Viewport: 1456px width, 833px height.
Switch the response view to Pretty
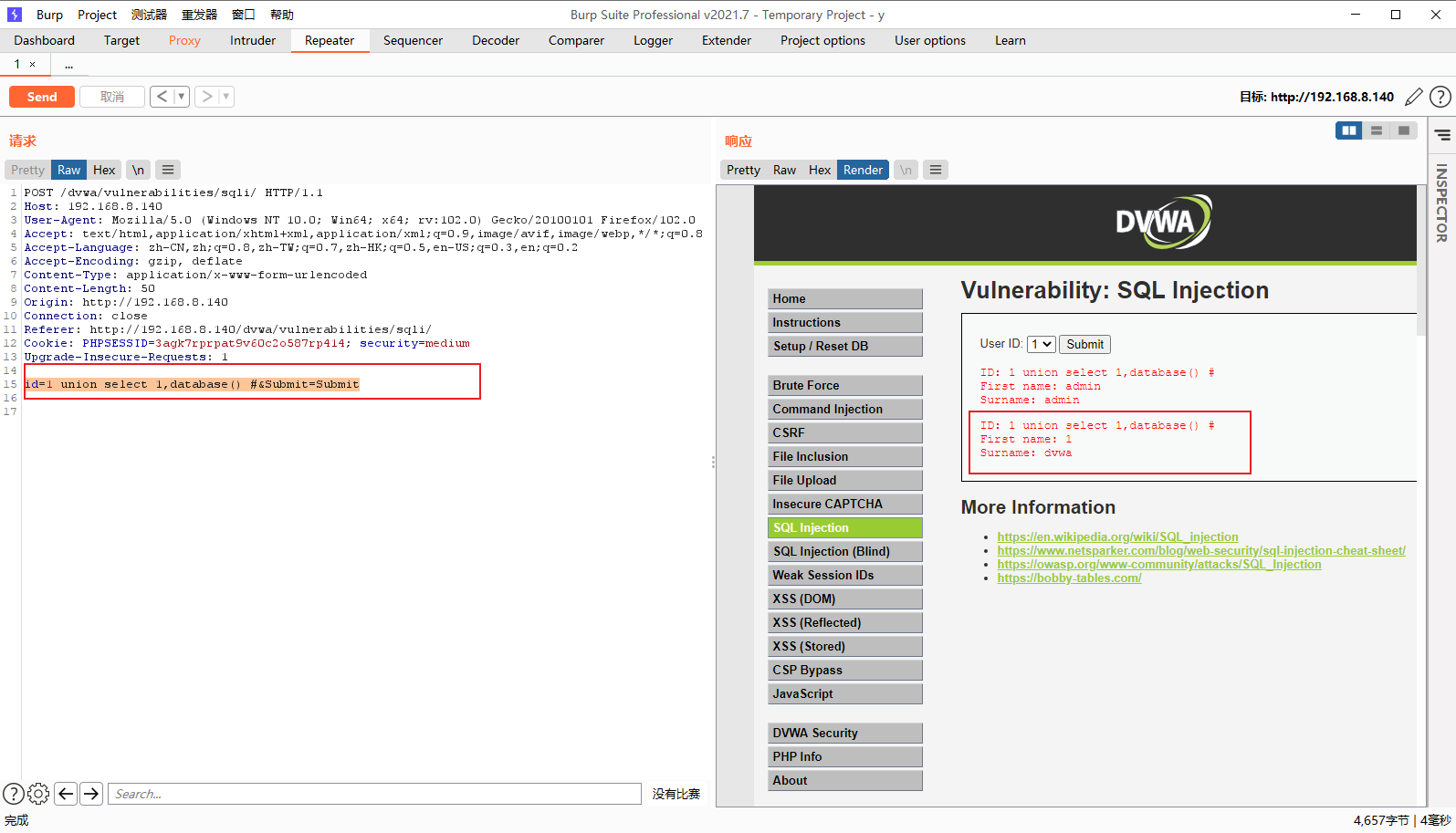743,170
